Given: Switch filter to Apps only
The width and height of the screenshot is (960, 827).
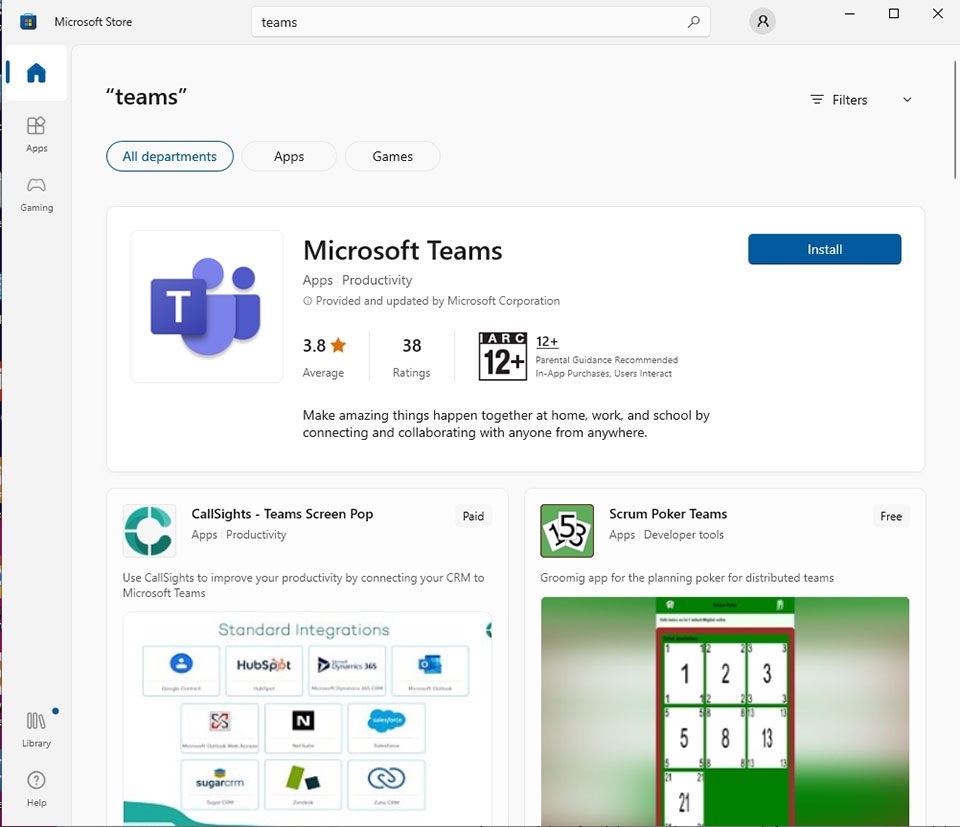Looking at the screenshot, I should (x=288, y=156).
